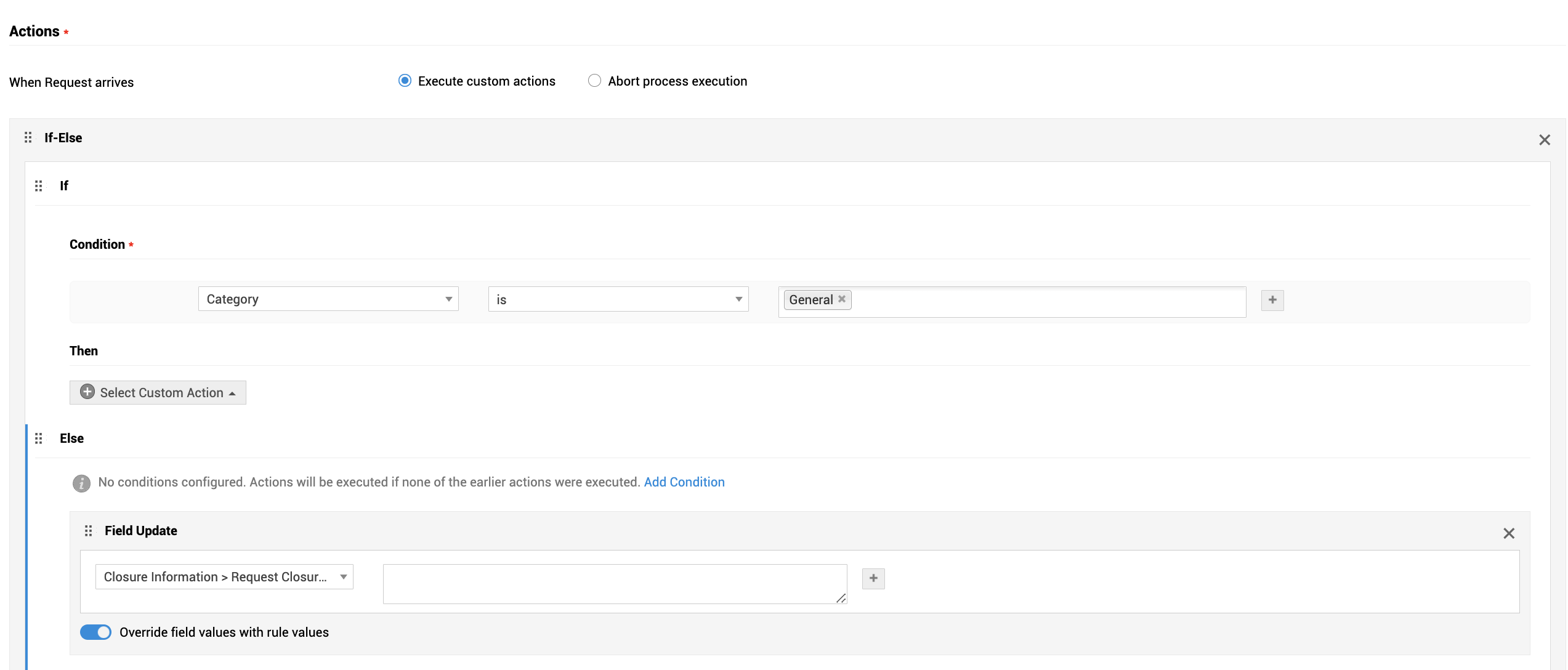Viewport: 1568px width, 670px height.
Task: Select Abort process execution radio
Action: (x=594, y=81)
